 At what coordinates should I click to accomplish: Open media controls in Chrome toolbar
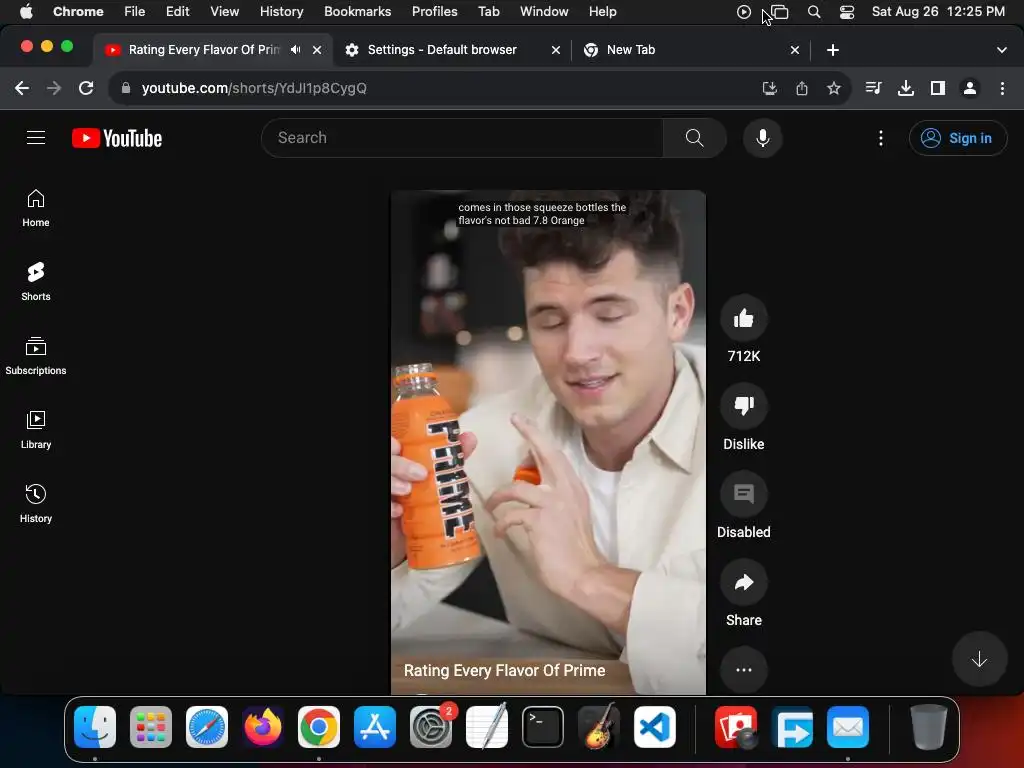pyautogui.click(x=873, y=88)
